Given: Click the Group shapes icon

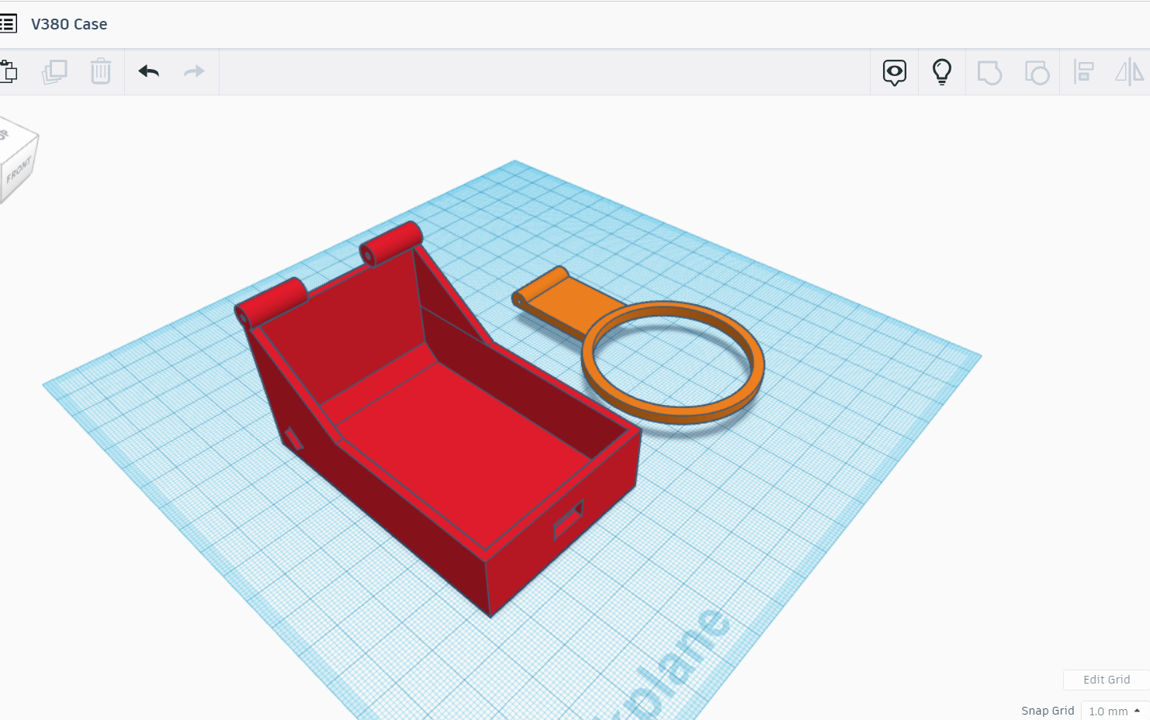Looking at the screenshot, I should click(989, 73).
